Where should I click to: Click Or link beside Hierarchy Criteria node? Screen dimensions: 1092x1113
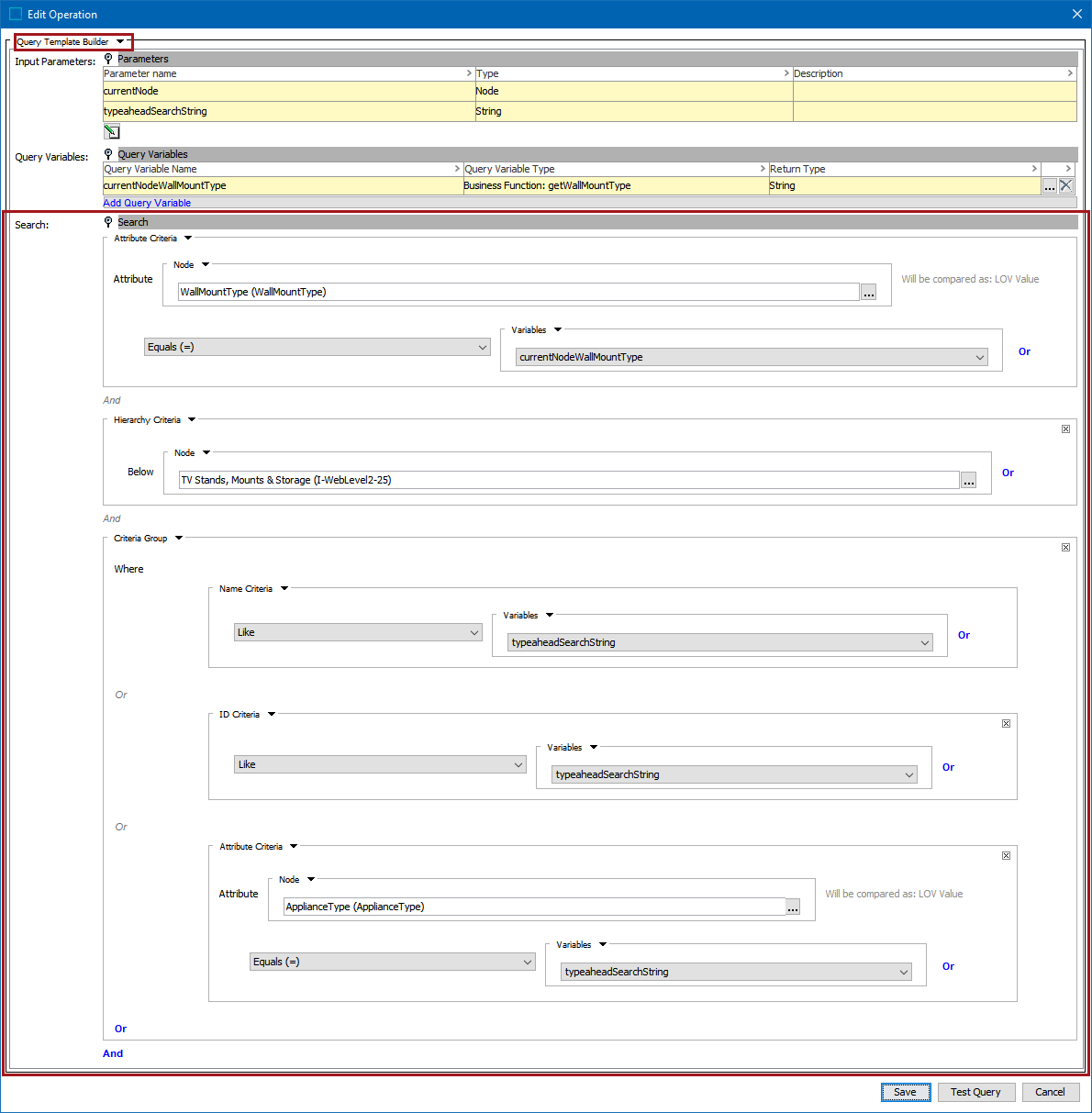[1008, 473]
